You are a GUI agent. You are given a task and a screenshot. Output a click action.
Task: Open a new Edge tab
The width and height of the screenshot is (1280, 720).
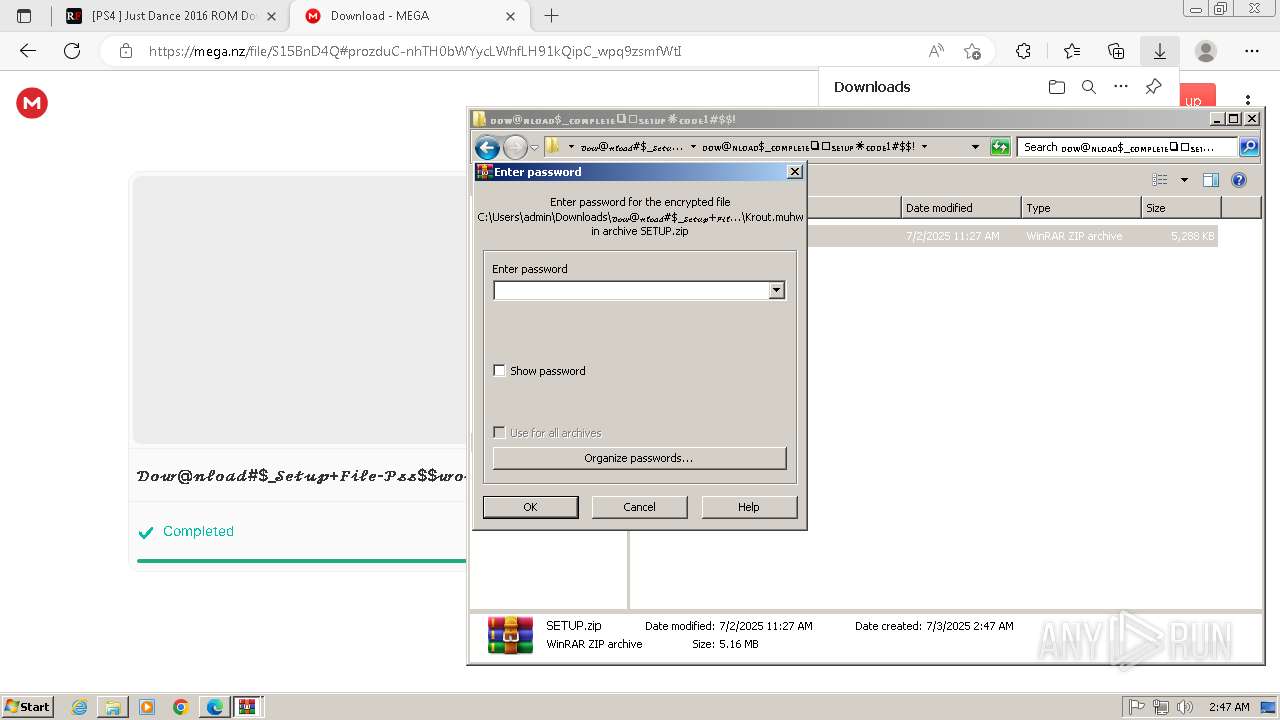[551, 16]
